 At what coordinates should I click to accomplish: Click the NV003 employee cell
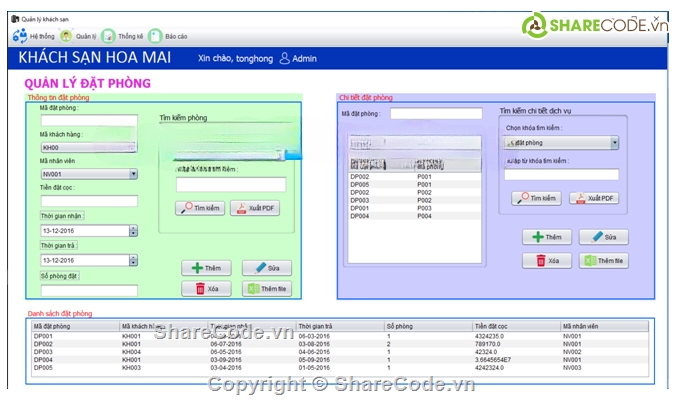[605, 368]
